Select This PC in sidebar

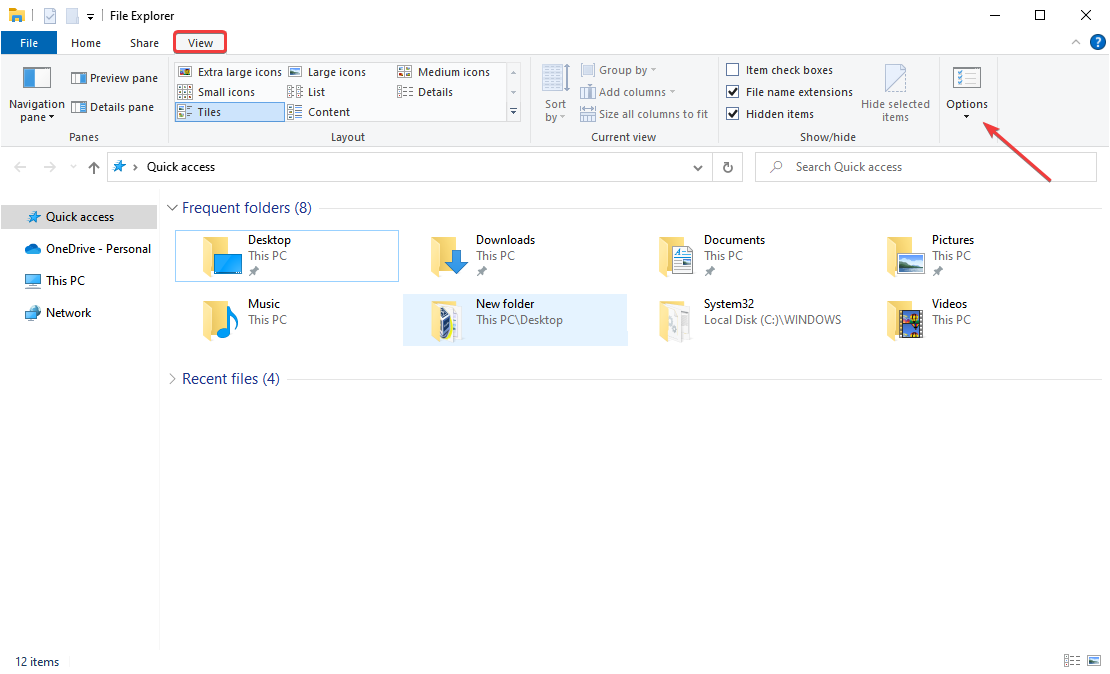55,280
